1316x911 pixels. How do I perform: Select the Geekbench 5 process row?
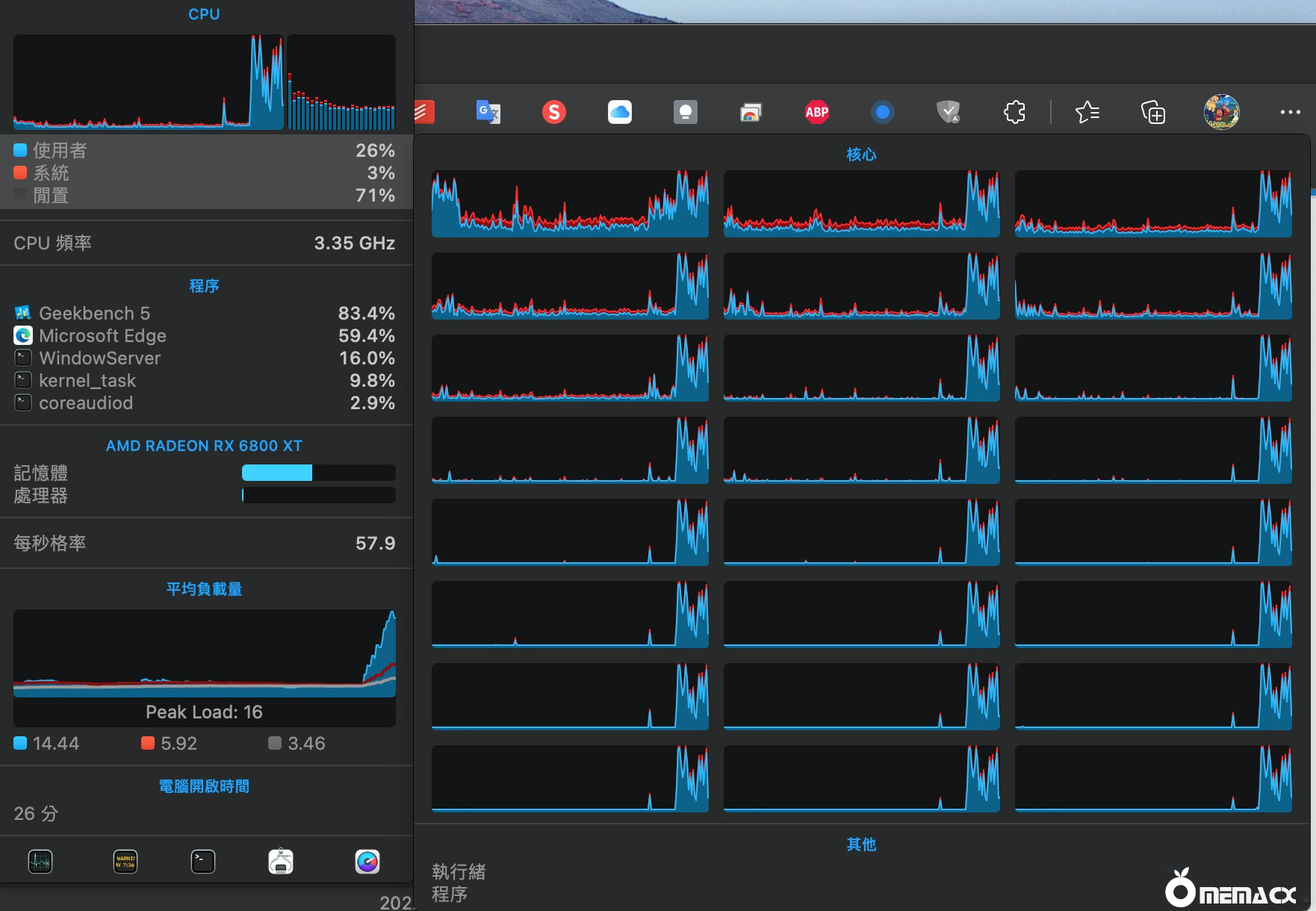tap(204, 313)
